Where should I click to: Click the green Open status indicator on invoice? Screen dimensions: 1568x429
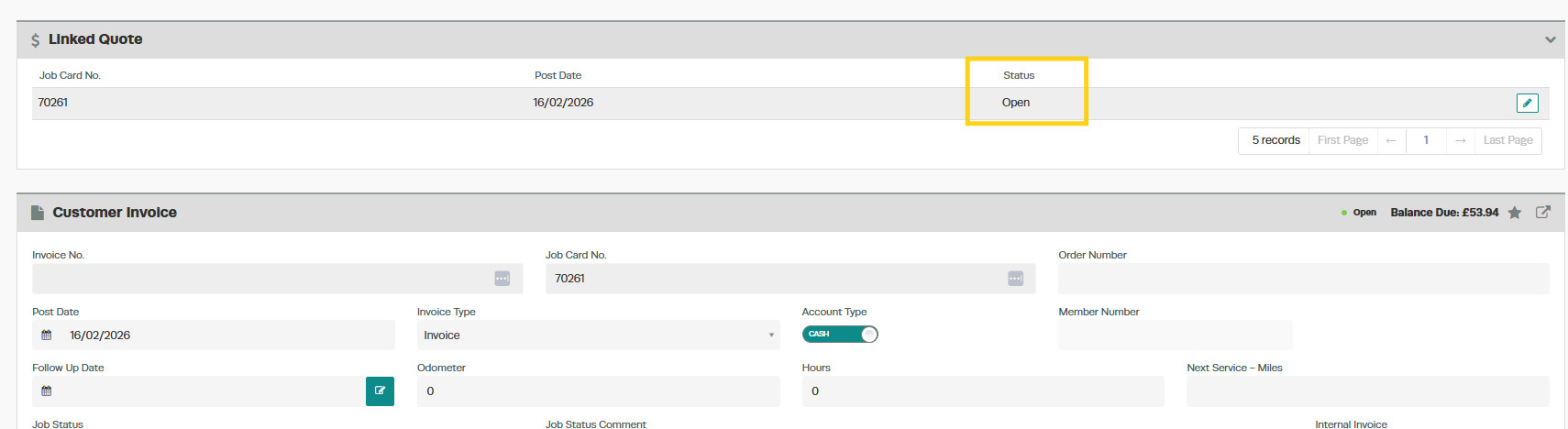tap(1359, 213)
